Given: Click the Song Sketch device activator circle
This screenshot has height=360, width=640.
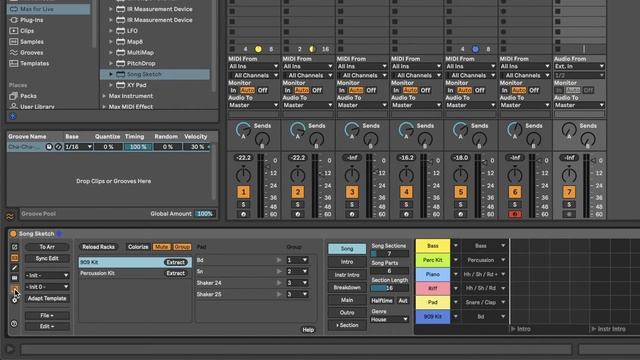Looking at the screenshot, I should coord(13,234).
